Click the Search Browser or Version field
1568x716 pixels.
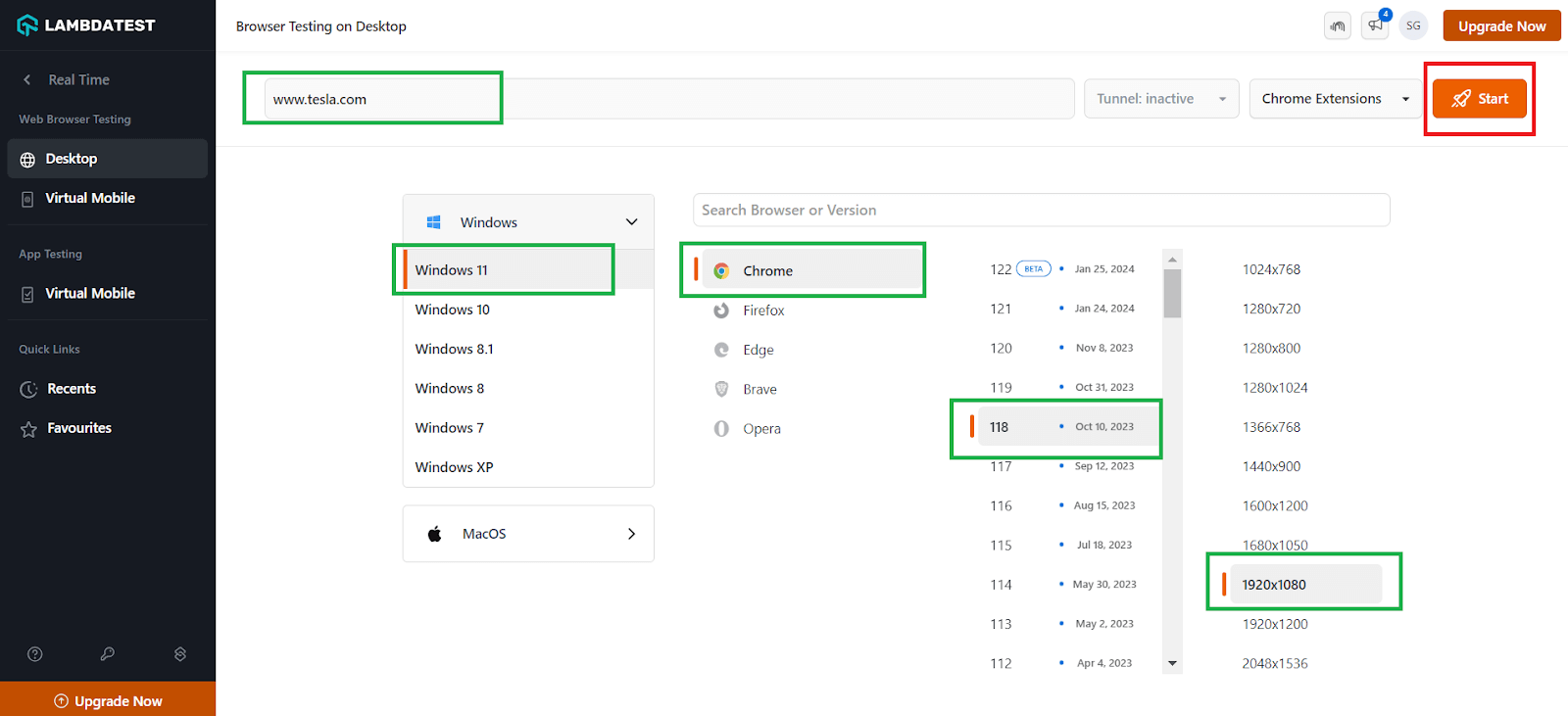coord(1041,211)
